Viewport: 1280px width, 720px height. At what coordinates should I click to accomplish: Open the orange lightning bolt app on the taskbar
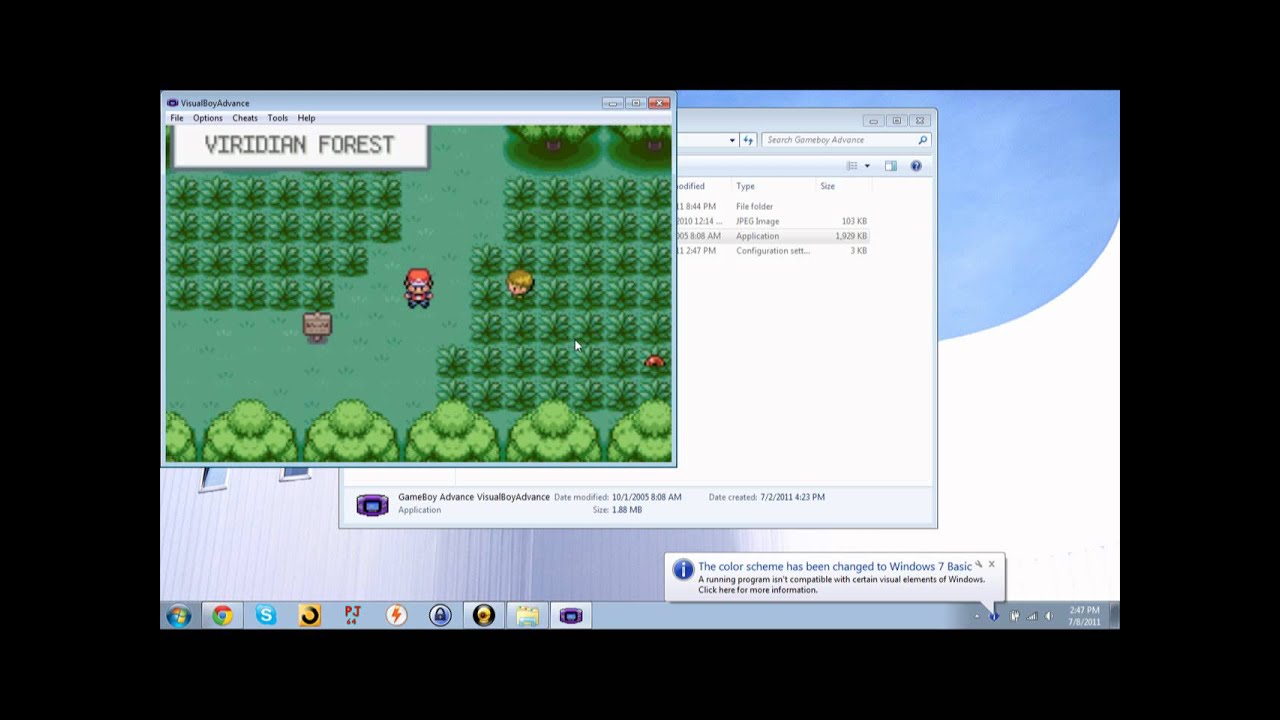tap(396, 616)
